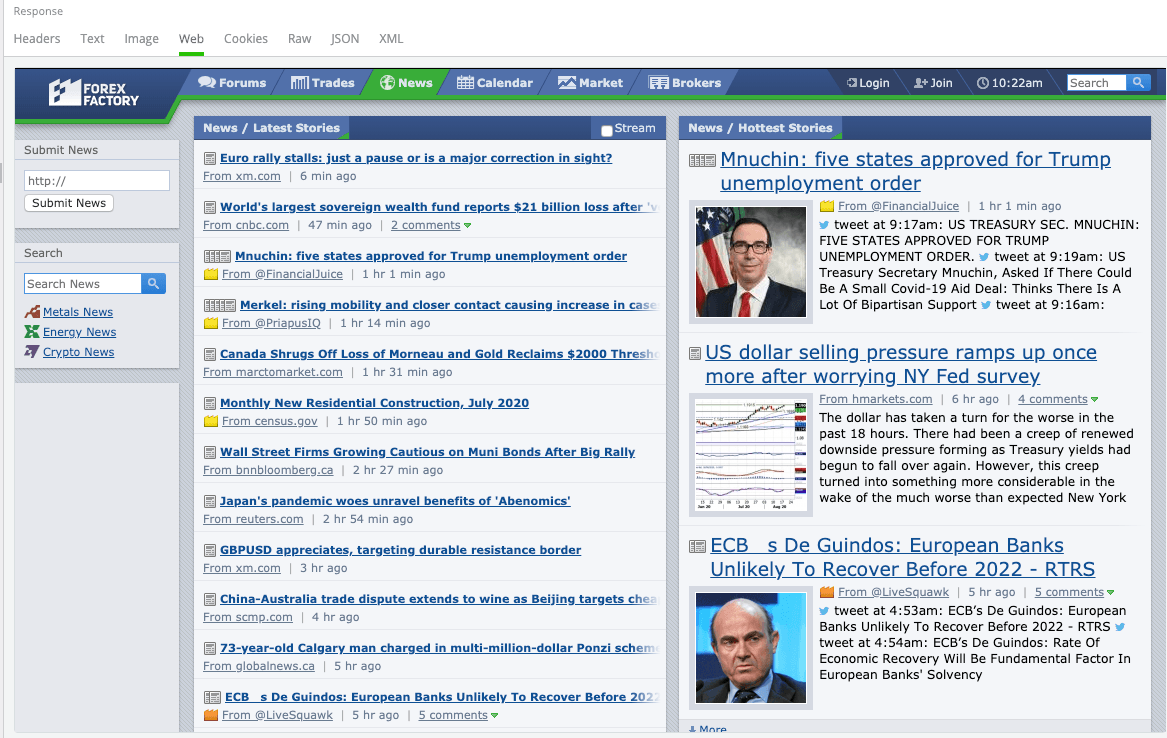The width and height of the screenshot is (1167, 738).
Task: Switch to the Text response tab
Action: 92,39
